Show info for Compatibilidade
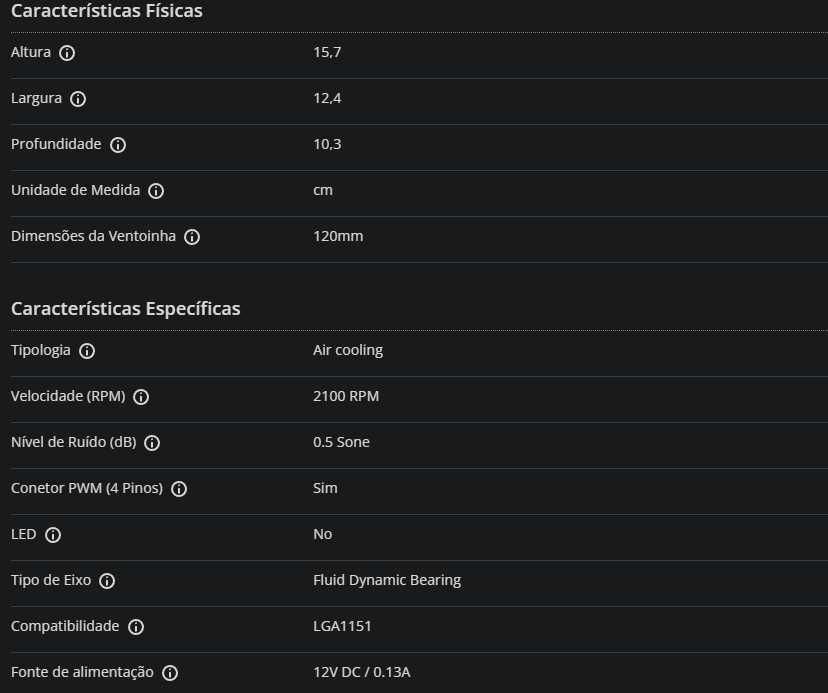The image size is (828, 693). (x=136, y=626)
